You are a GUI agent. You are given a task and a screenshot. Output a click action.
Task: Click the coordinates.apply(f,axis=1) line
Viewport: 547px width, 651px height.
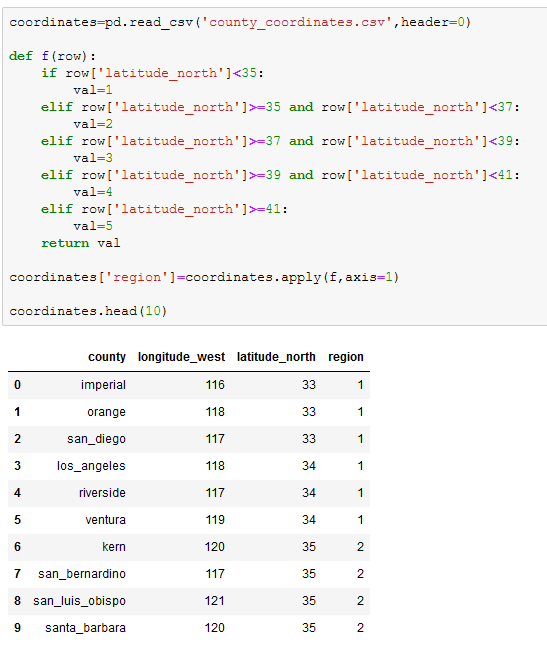click(204, 277)
